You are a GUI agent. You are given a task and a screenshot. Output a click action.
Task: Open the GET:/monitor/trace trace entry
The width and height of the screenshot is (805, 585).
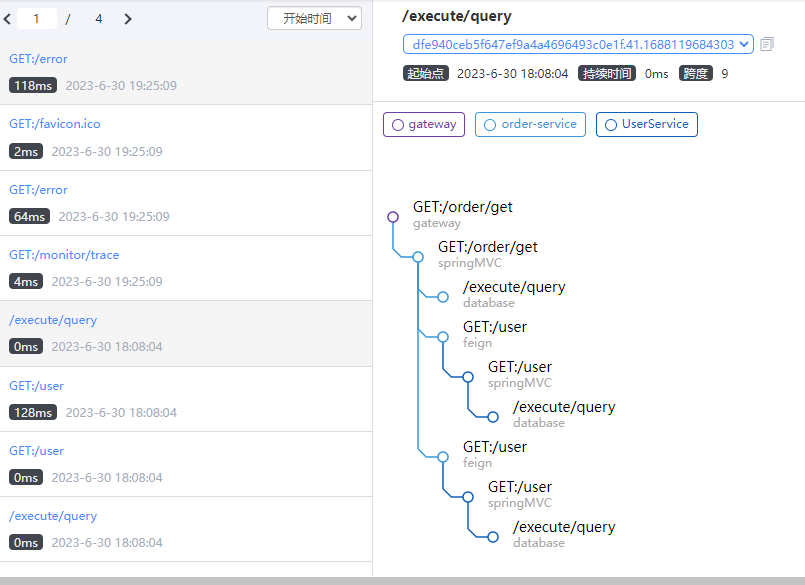tap(64, 255)
